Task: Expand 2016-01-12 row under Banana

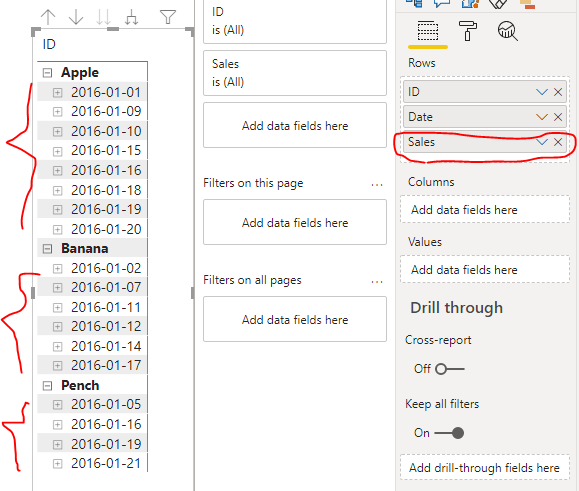Action: [58, 327]
